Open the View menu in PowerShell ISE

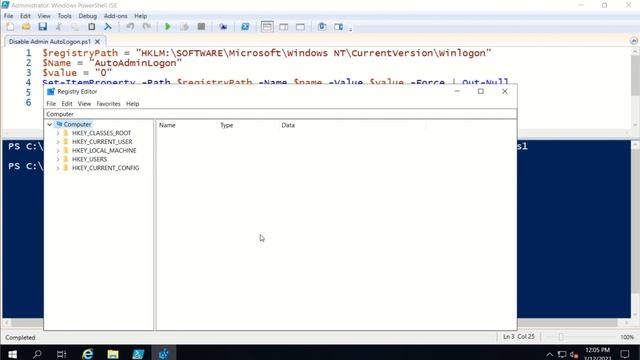(44, 16)
